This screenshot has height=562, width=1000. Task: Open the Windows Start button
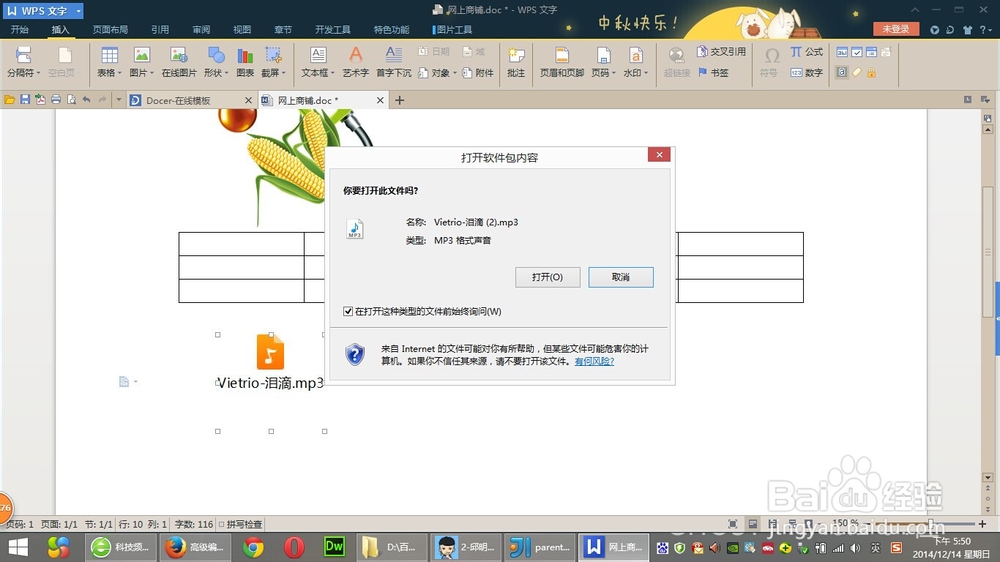(x=18, y=547)
